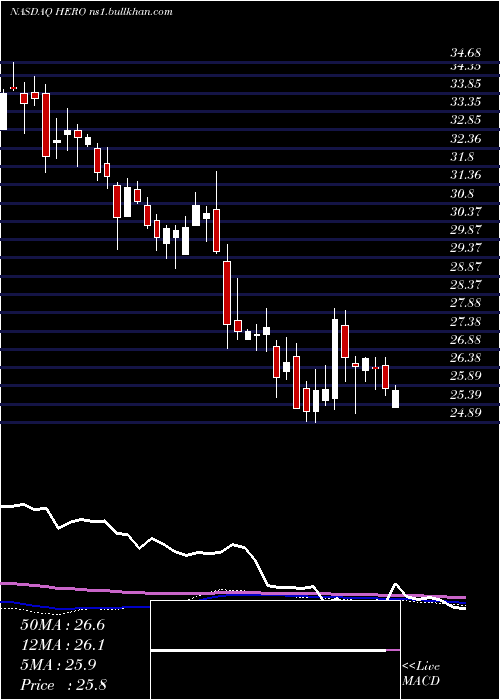
Task: Click the MACD histogram box
Action: click(x=275, y=650)
